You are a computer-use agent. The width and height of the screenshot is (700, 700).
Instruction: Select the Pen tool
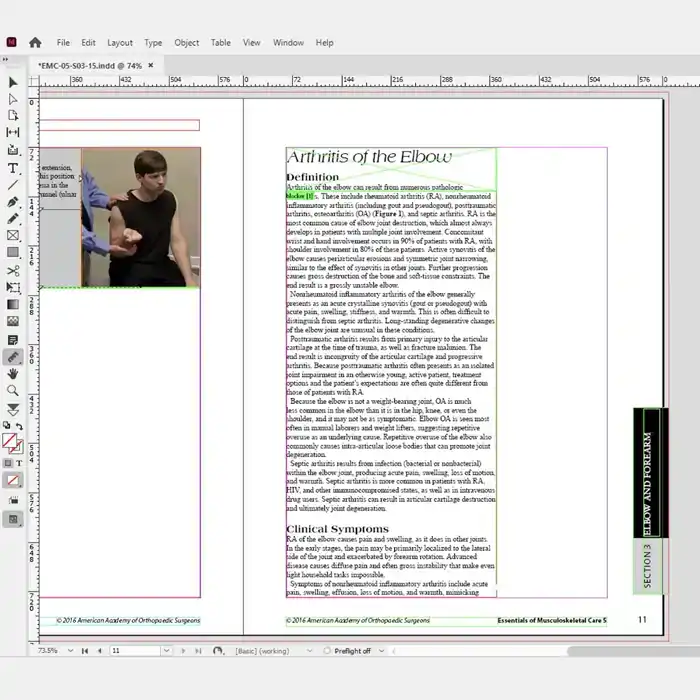pyautogui.click(x=13, y=202)
